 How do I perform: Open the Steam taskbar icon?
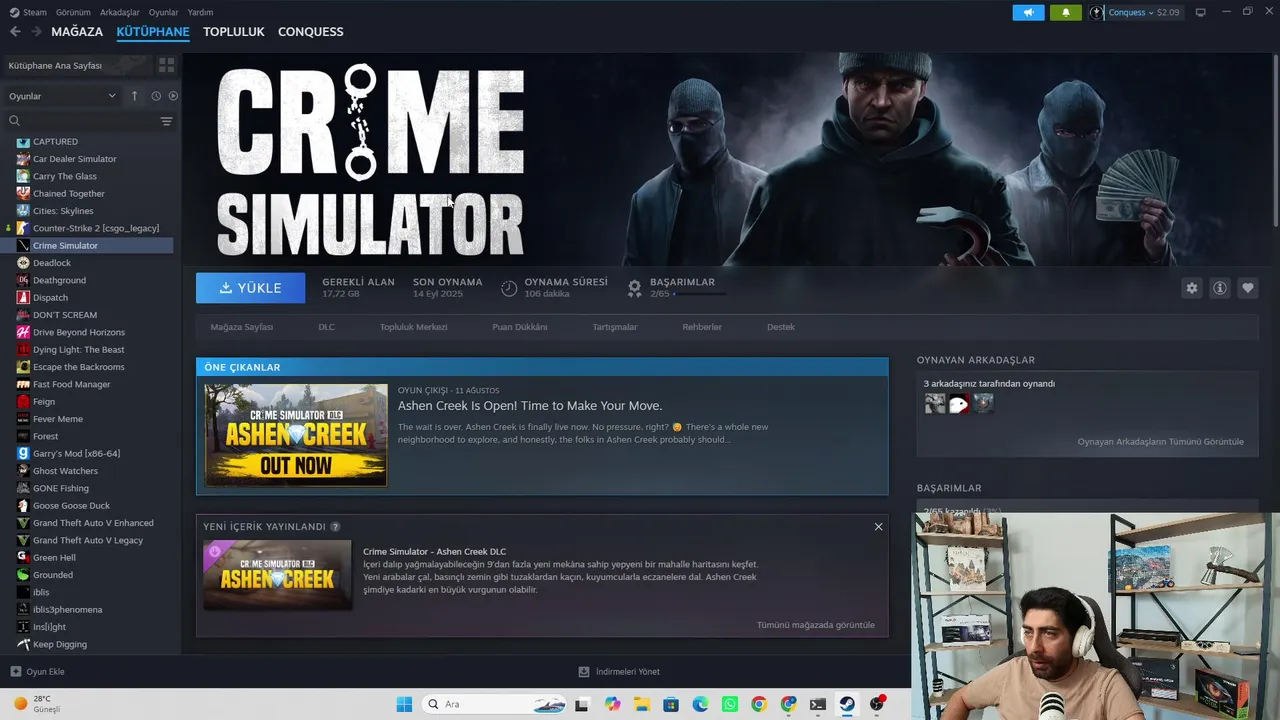point(847,704)
